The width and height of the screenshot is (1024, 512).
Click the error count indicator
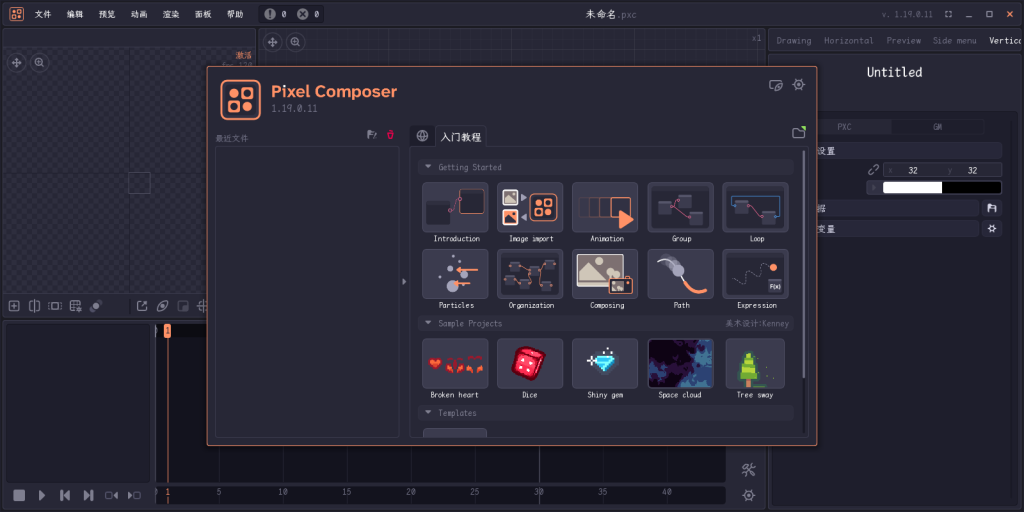[x=308, y=14]
